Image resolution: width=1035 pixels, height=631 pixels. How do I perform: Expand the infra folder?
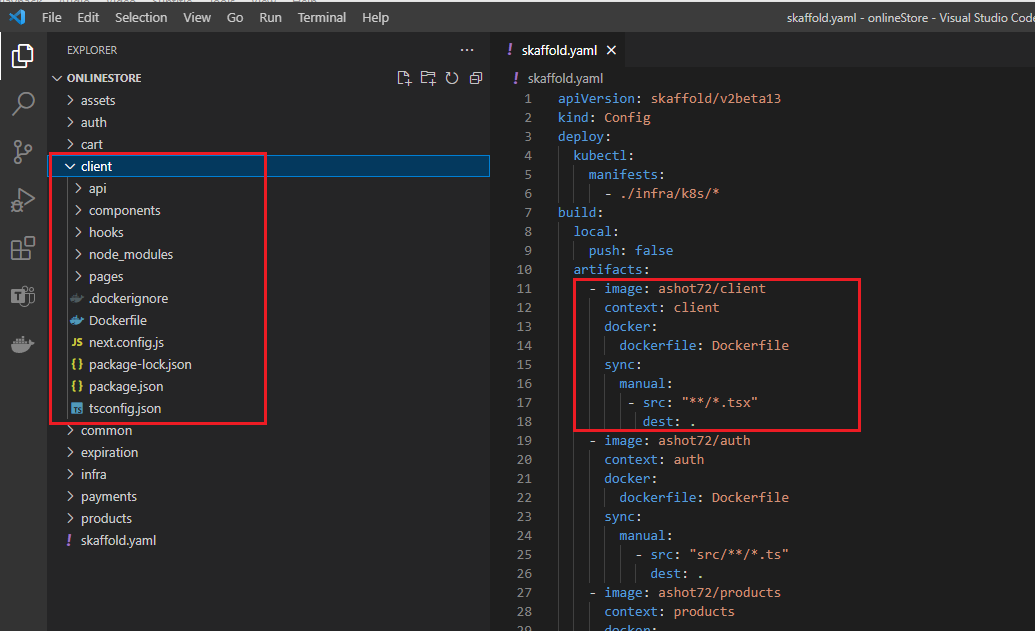click(x=93, y=474)
